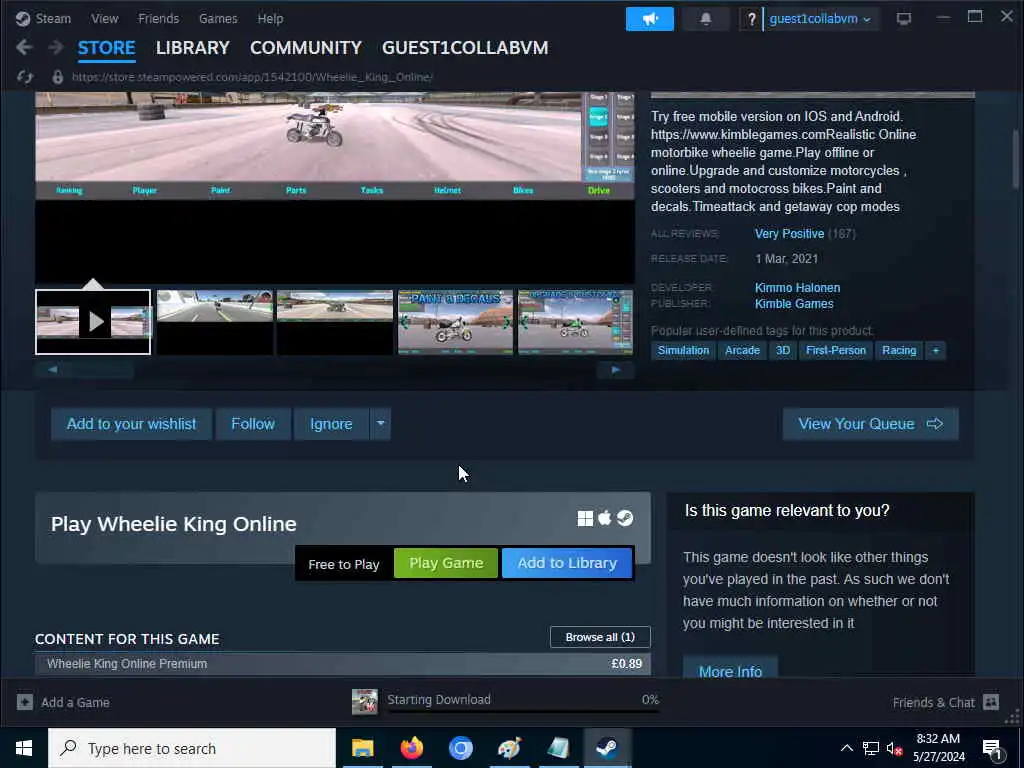Image resolution: width=1024 pixels, height=768 pixels.
Task: Click the Ignore button
Action: [331, 424]
